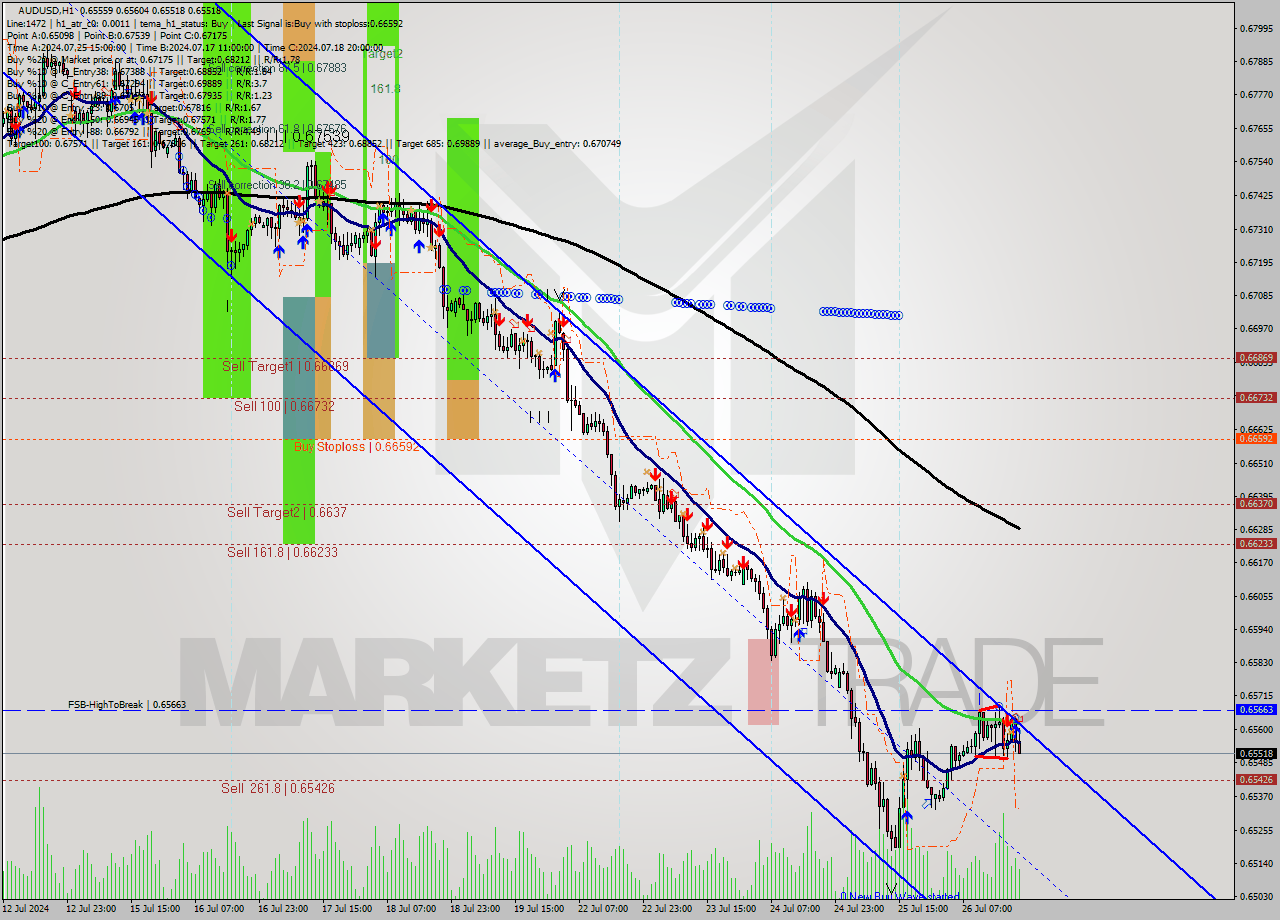Click the 18 Jul 23:00 time label
The height and width of the screenshot is (920, 1280).
click(474, 909)
